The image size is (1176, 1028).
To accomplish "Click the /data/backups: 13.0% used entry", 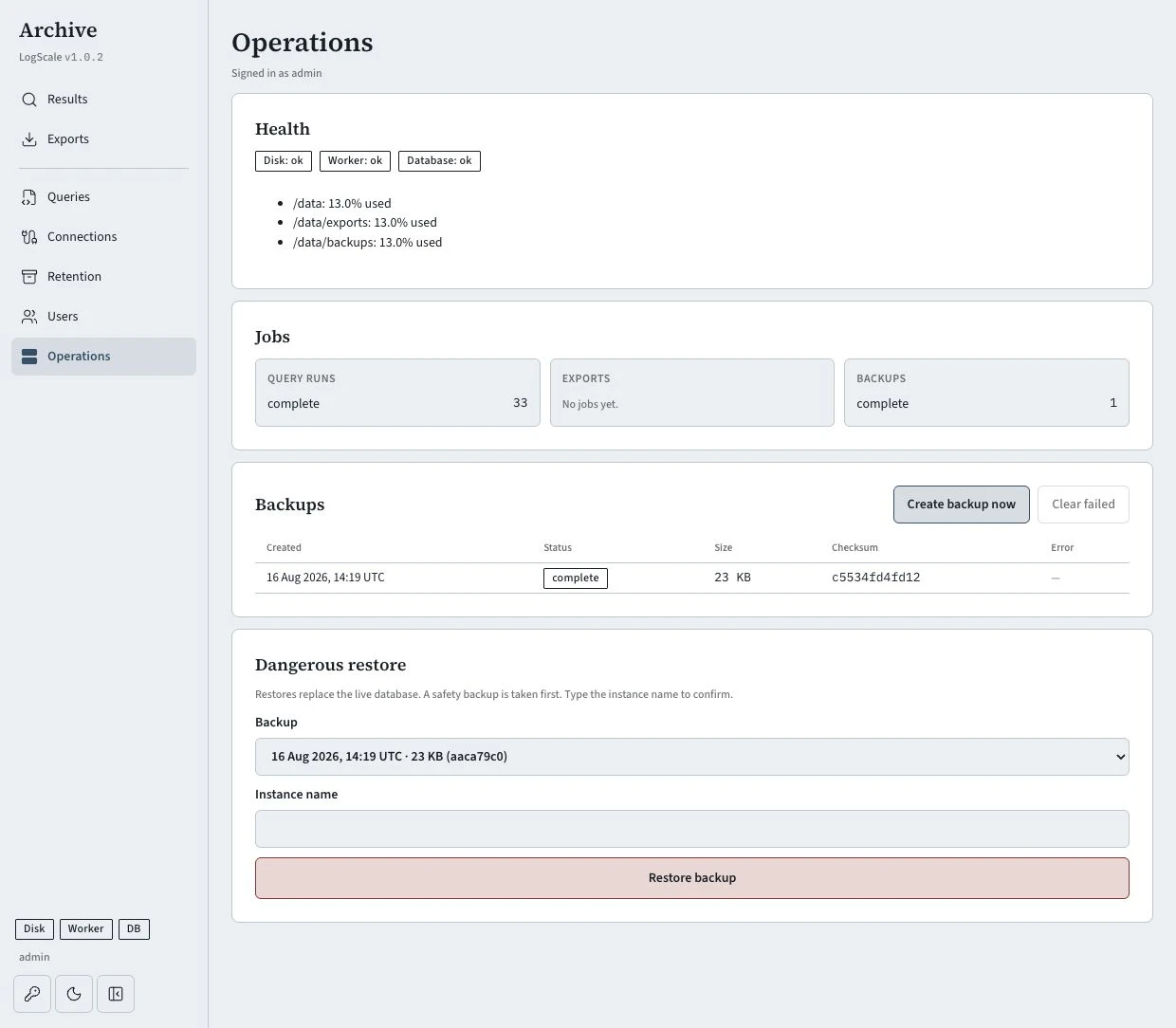I will pyautogui.click(x=368, y=243).
